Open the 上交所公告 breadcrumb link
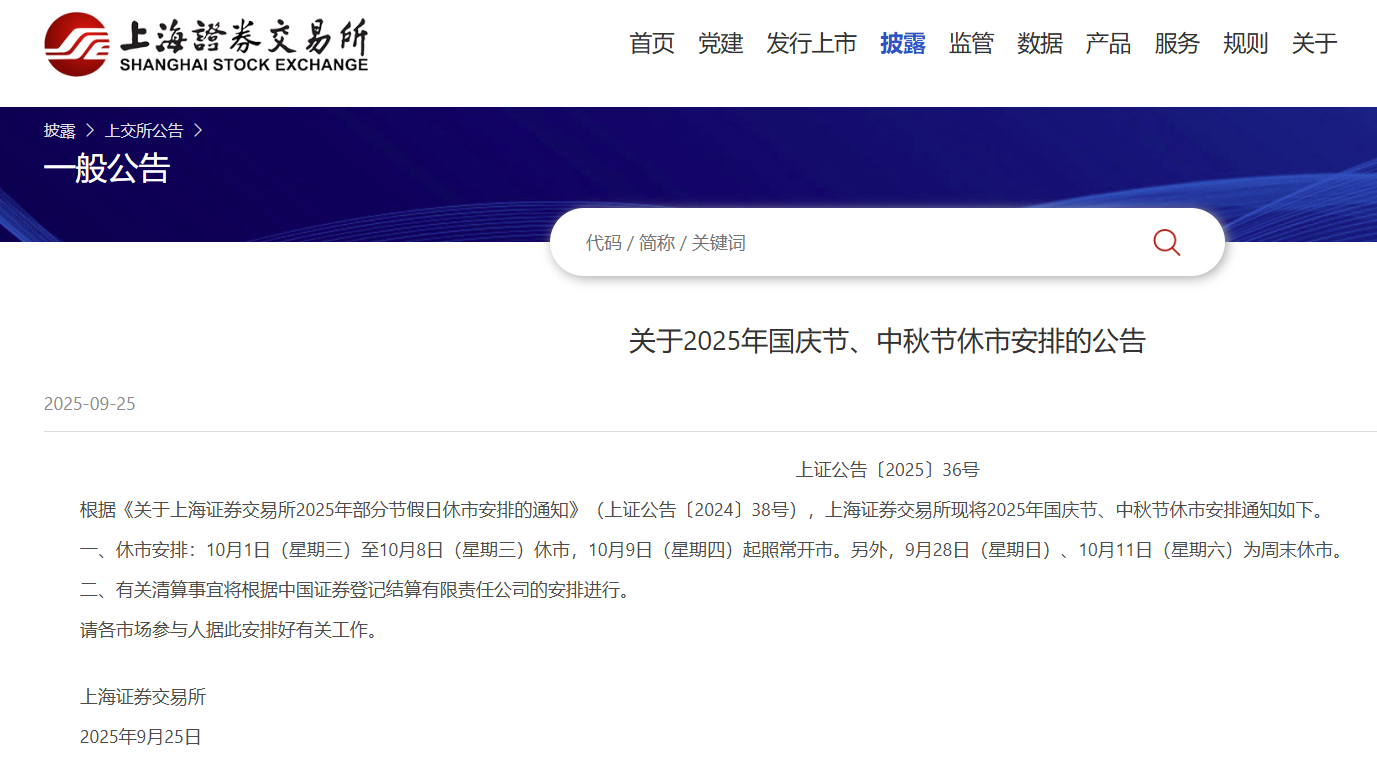The height and width of the screenshot is (774, 1377). (144, 131)
